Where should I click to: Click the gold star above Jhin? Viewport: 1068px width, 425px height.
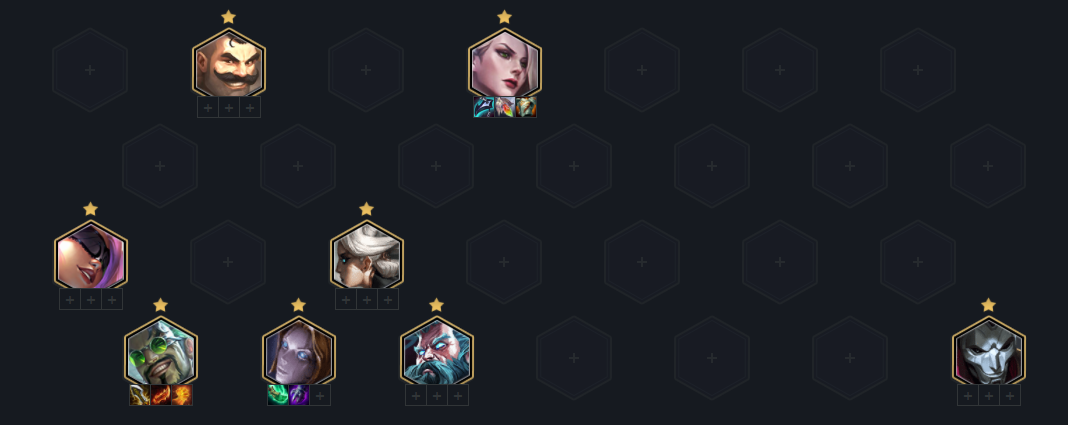tap(989, 305)
